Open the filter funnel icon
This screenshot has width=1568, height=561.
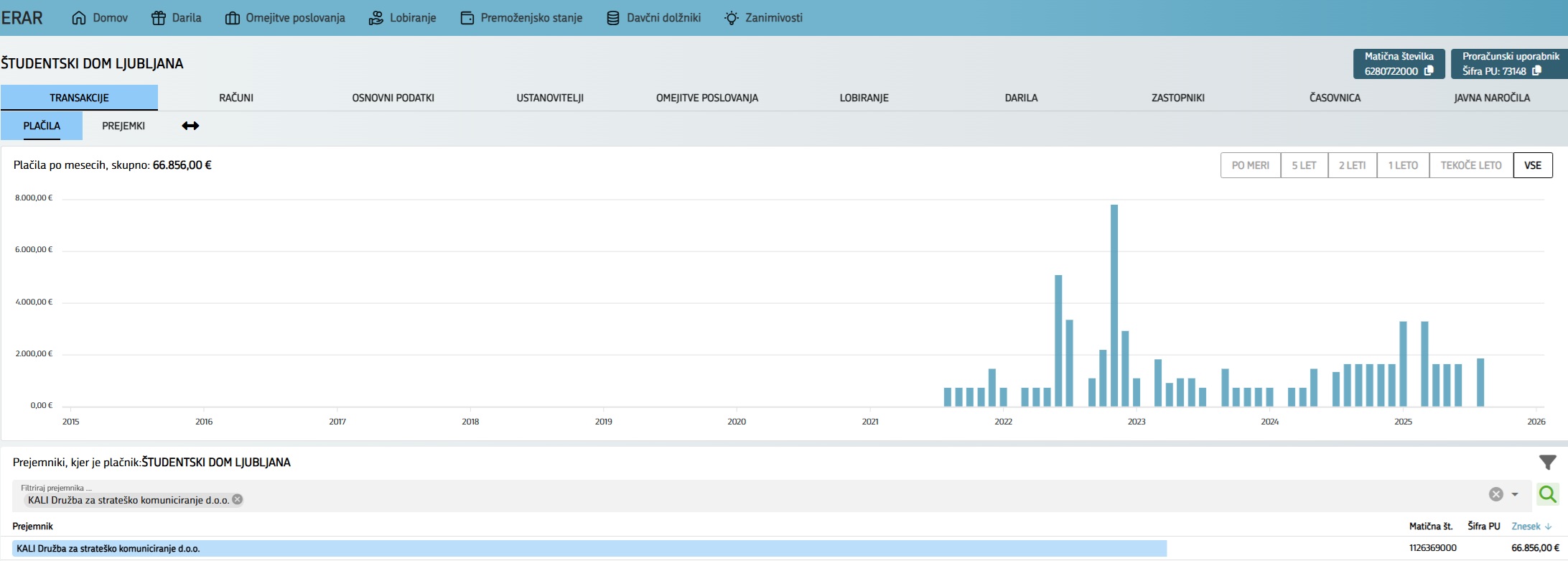coord(1547,463)
